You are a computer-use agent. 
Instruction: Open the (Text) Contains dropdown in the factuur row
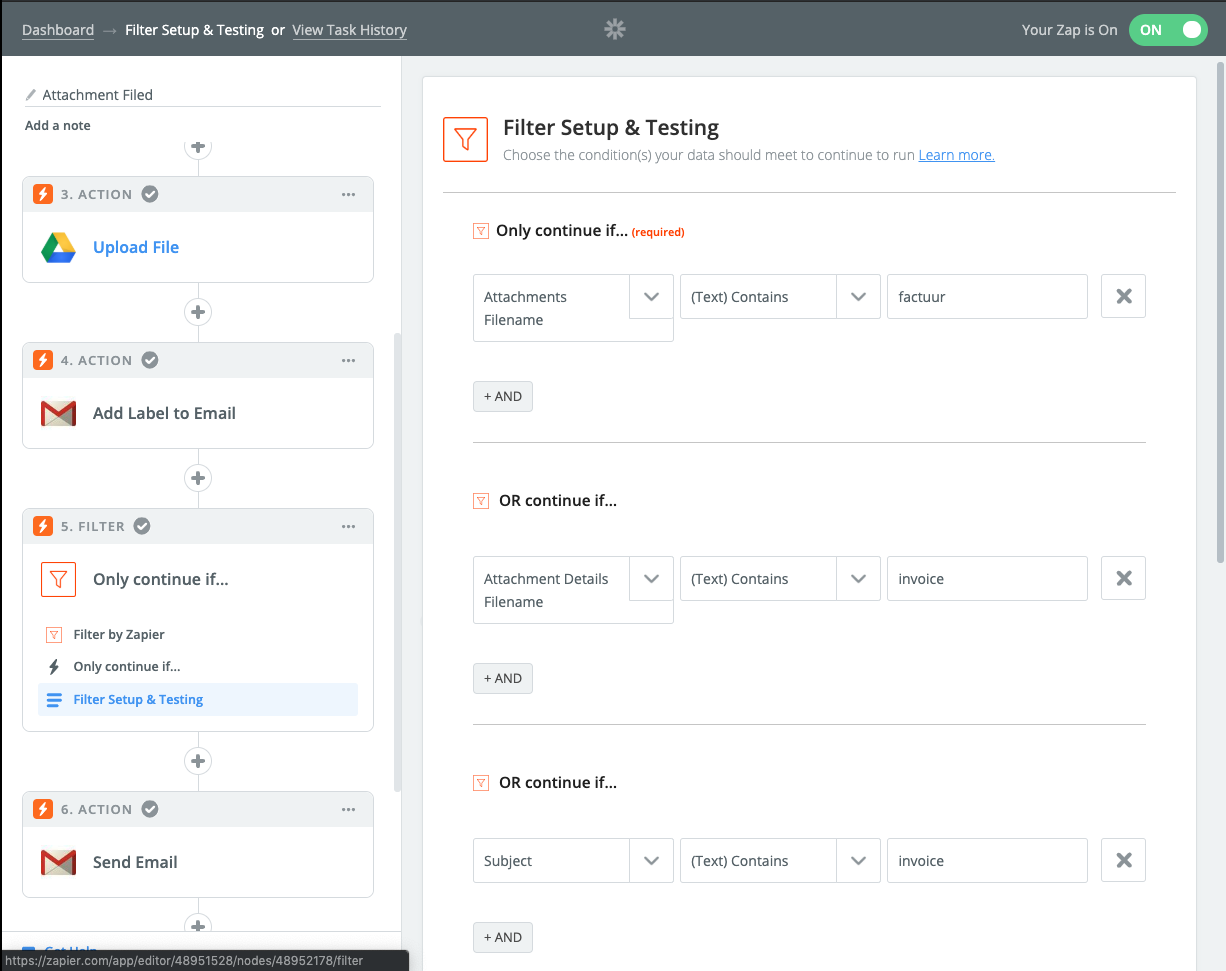[x=857, y=297]
